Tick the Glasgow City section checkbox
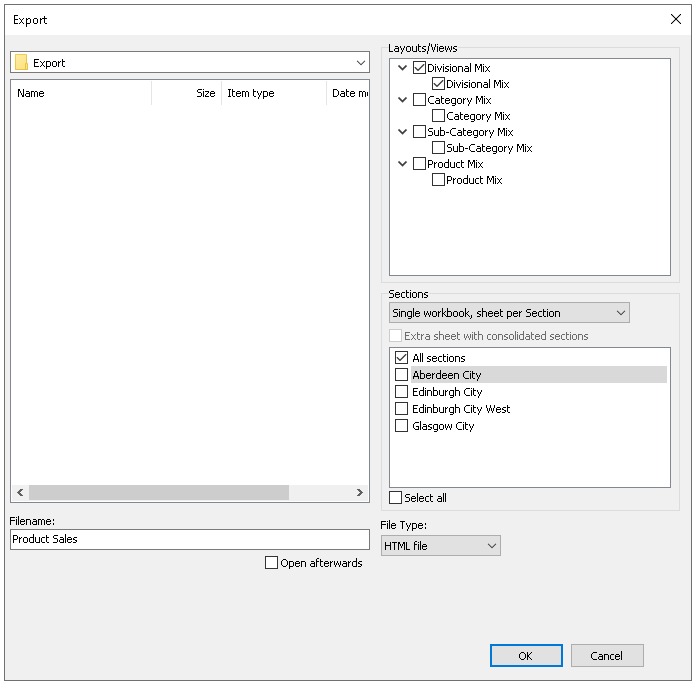This screenshot has width=700, height=687. [401, 426]
